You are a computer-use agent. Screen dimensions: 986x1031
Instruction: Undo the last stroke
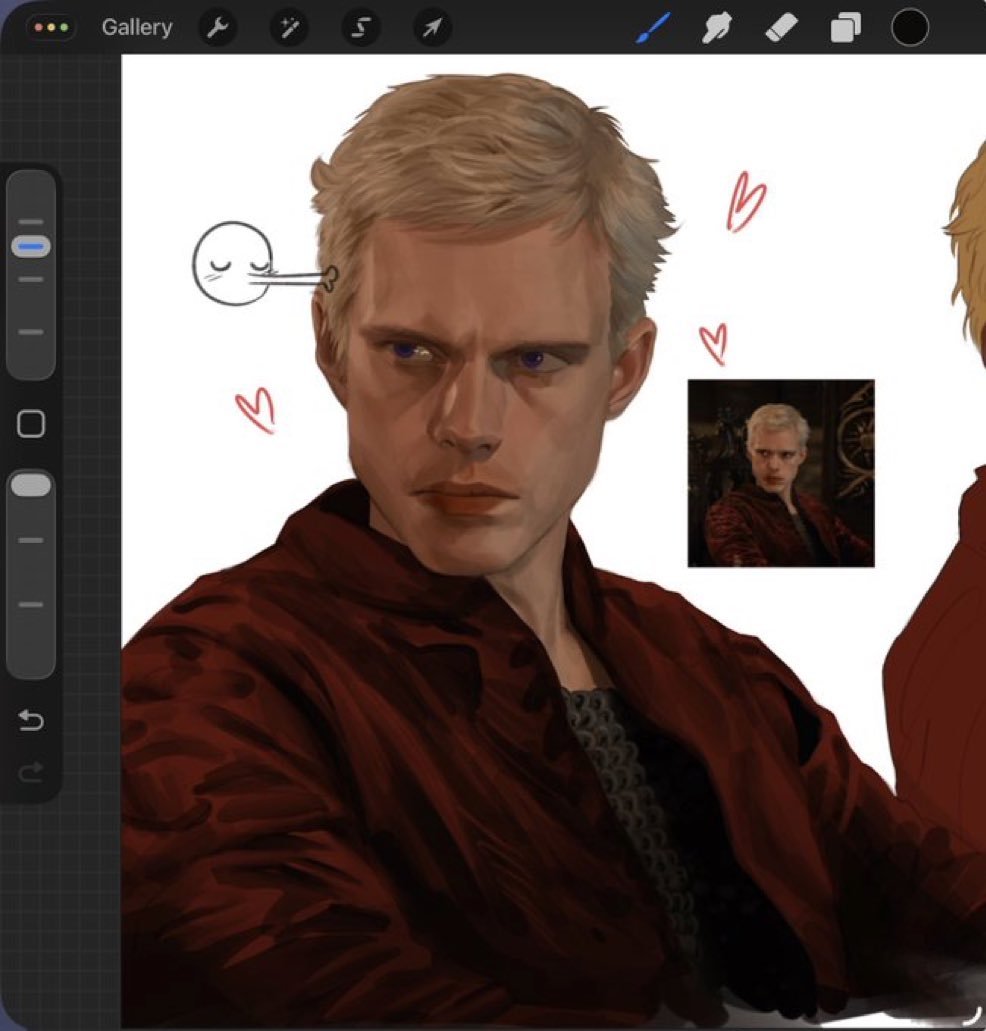(31, 721)
